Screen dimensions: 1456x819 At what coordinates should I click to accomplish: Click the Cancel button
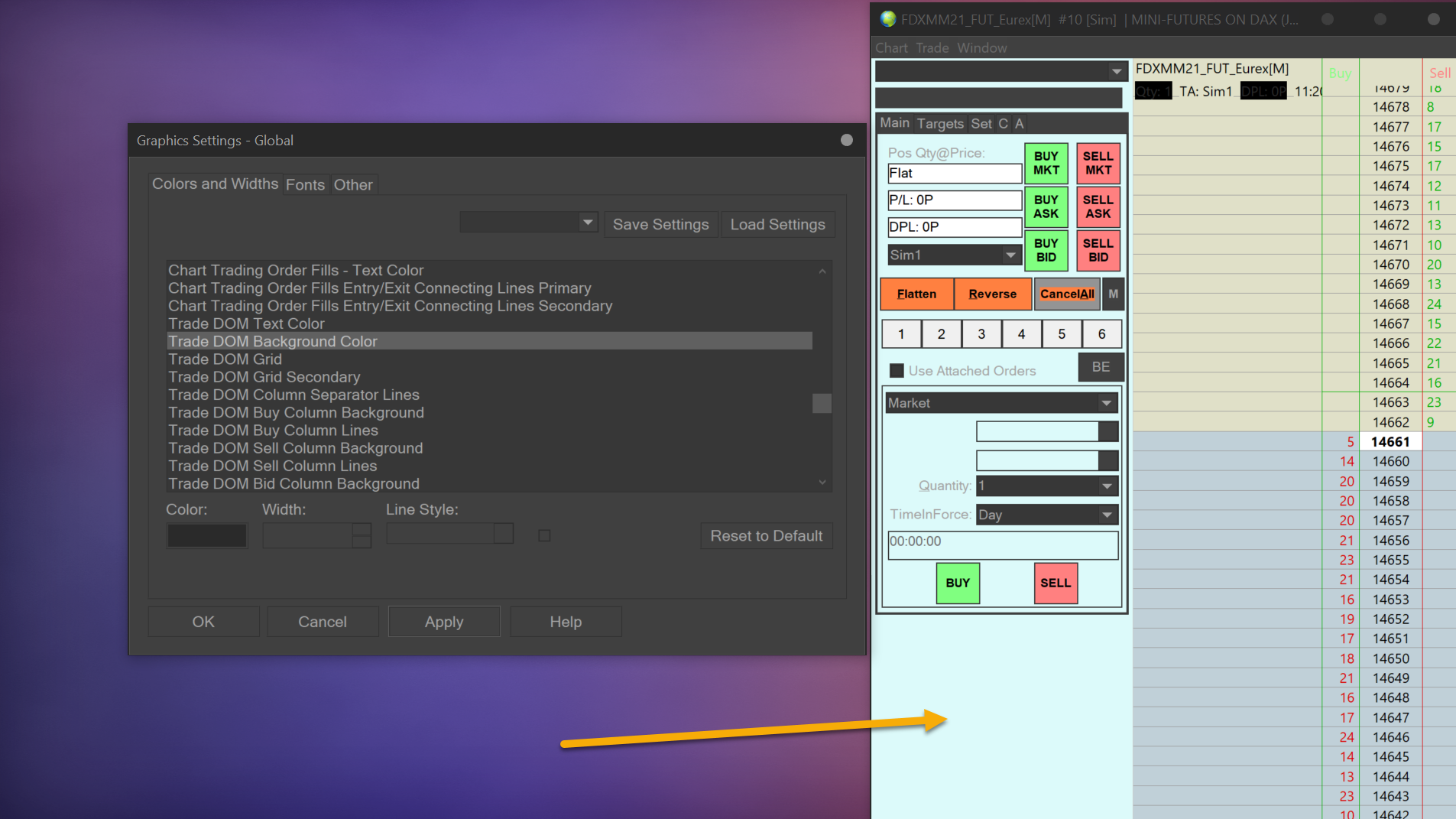pyautogui.click(x=323, y=622)
